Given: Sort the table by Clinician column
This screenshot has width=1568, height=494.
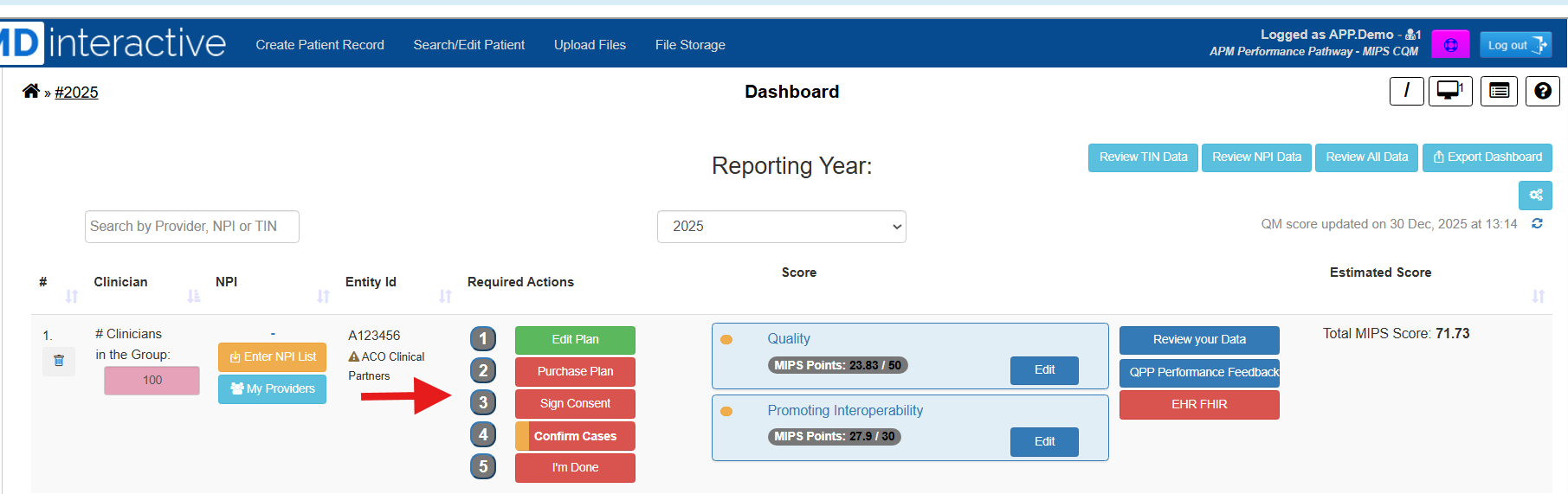Looking at the screenshot, I should tap(194, 297).
